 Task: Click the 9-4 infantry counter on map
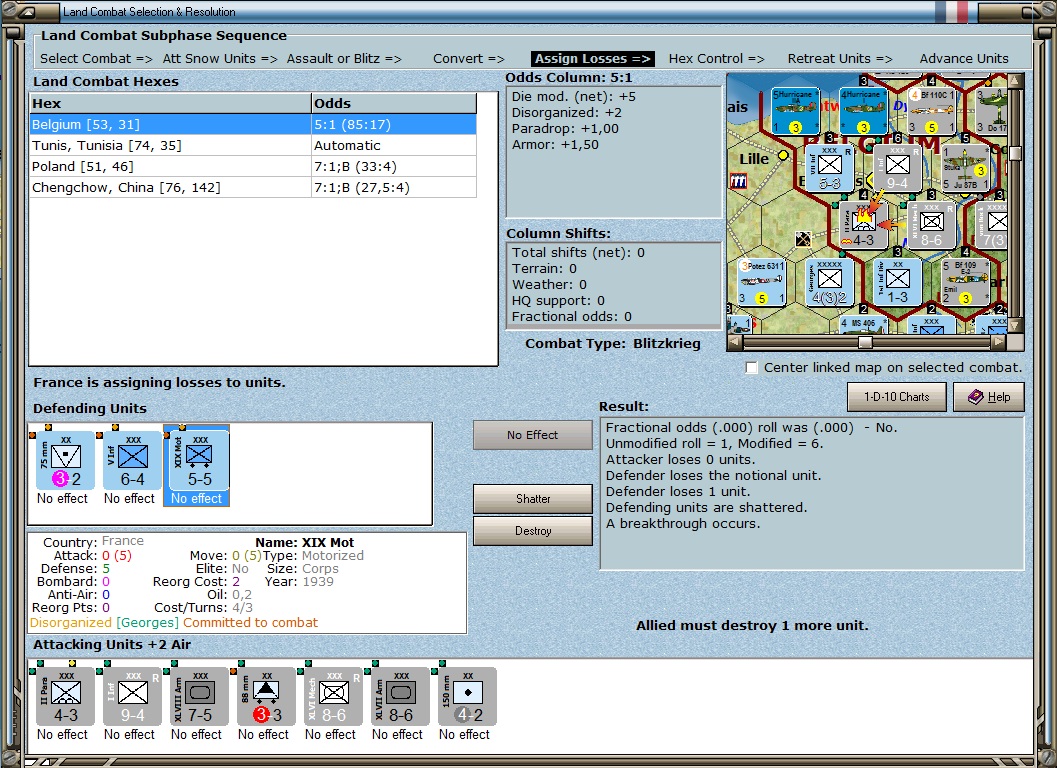point(897,168)
